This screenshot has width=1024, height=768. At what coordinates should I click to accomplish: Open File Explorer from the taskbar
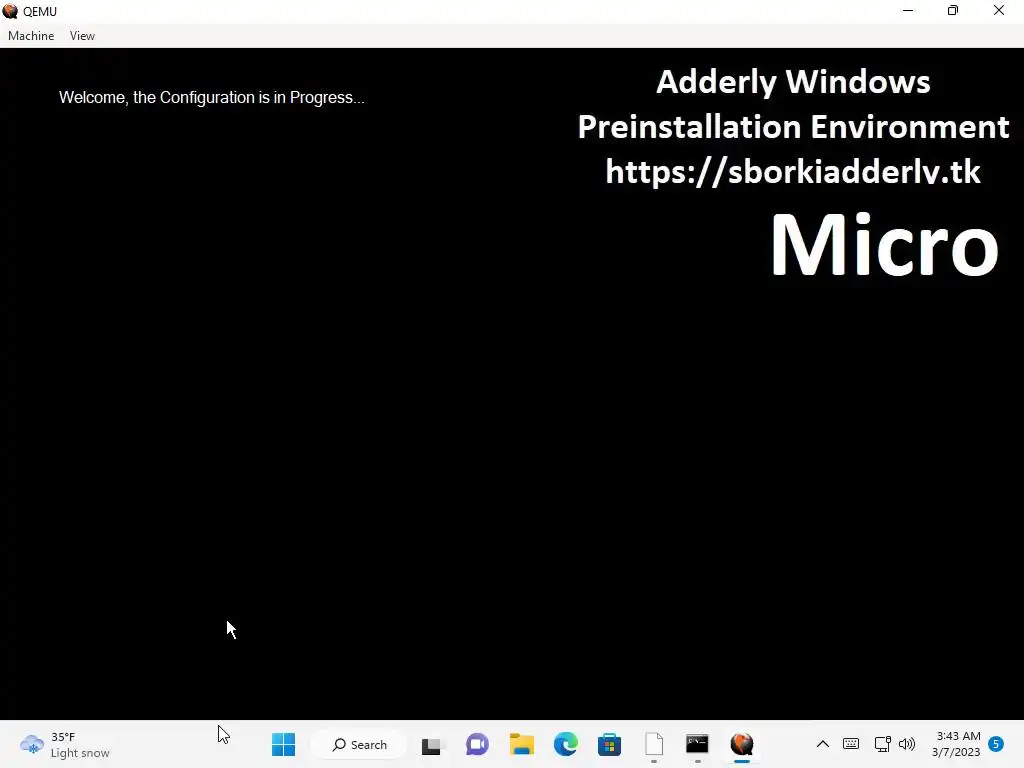click(x=522, y=744)
